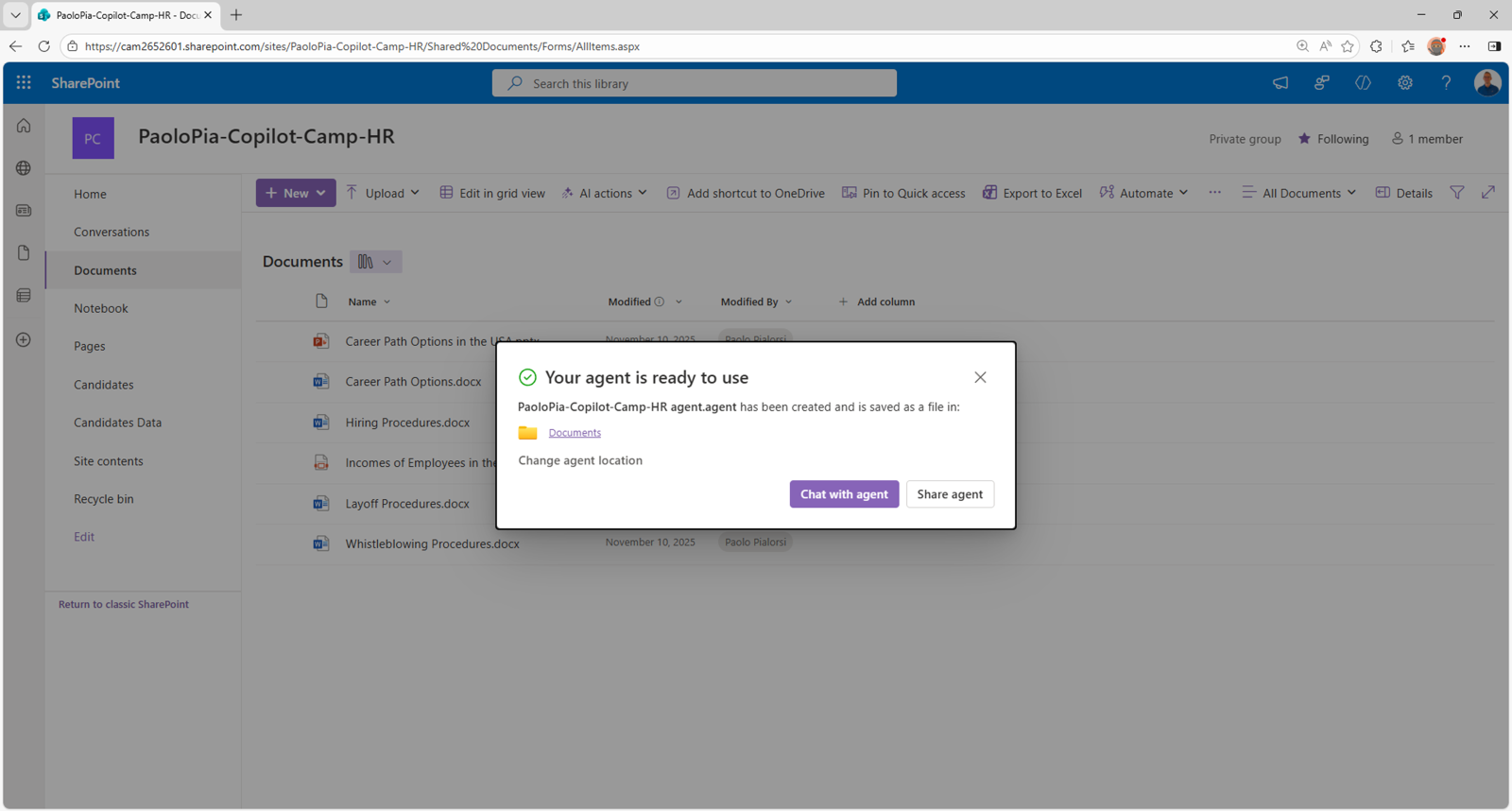Viewport: 1512px width, 811px height.
Task: Click Add shortcut to OneDrive
Action: click(x=746, y=193)
